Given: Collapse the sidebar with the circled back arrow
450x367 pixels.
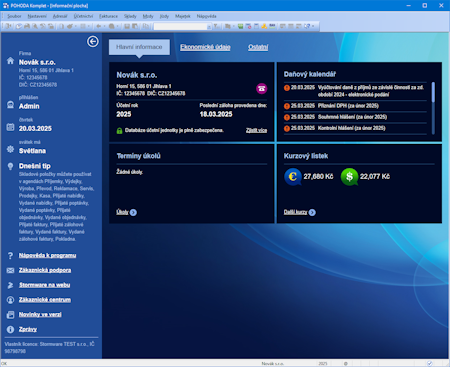Looking at the screenshot, I should coord(93,41).
